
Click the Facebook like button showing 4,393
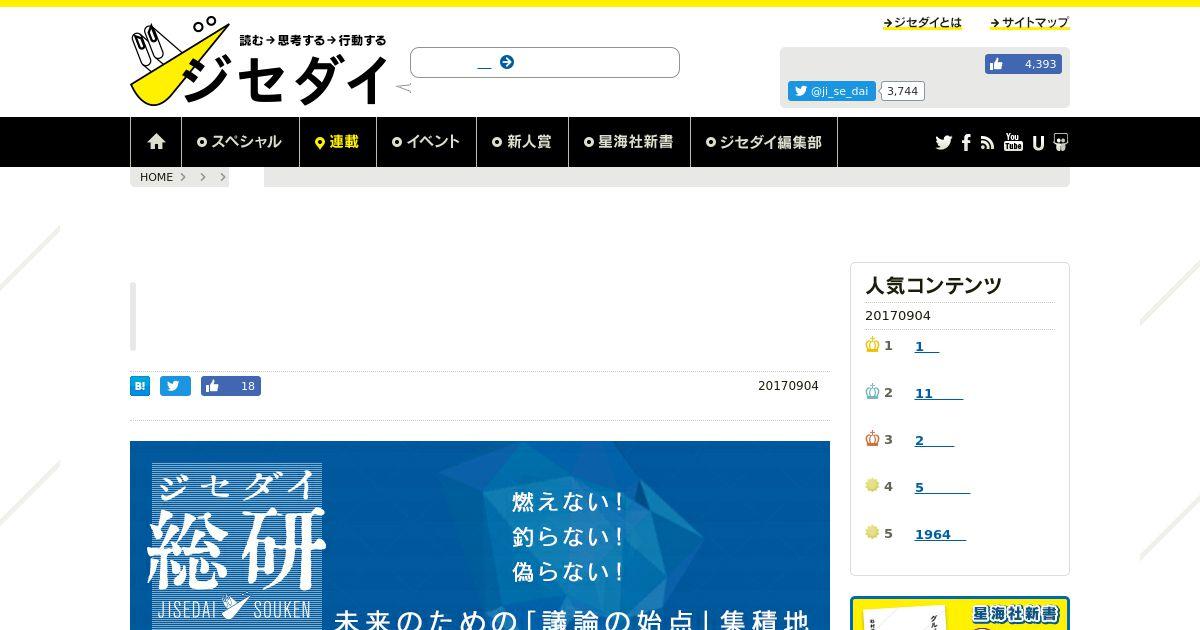[x=1023, y=64]
